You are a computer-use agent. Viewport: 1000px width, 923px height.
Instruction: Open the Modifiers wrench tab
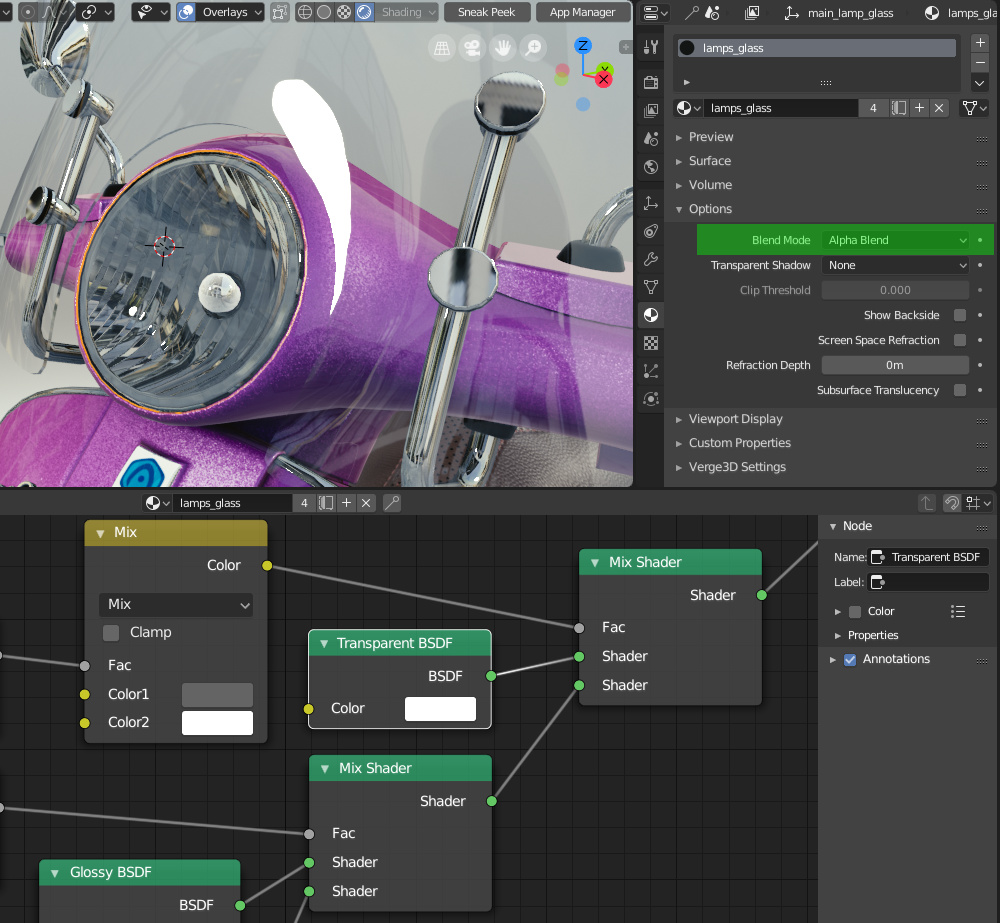click(651, 260)
